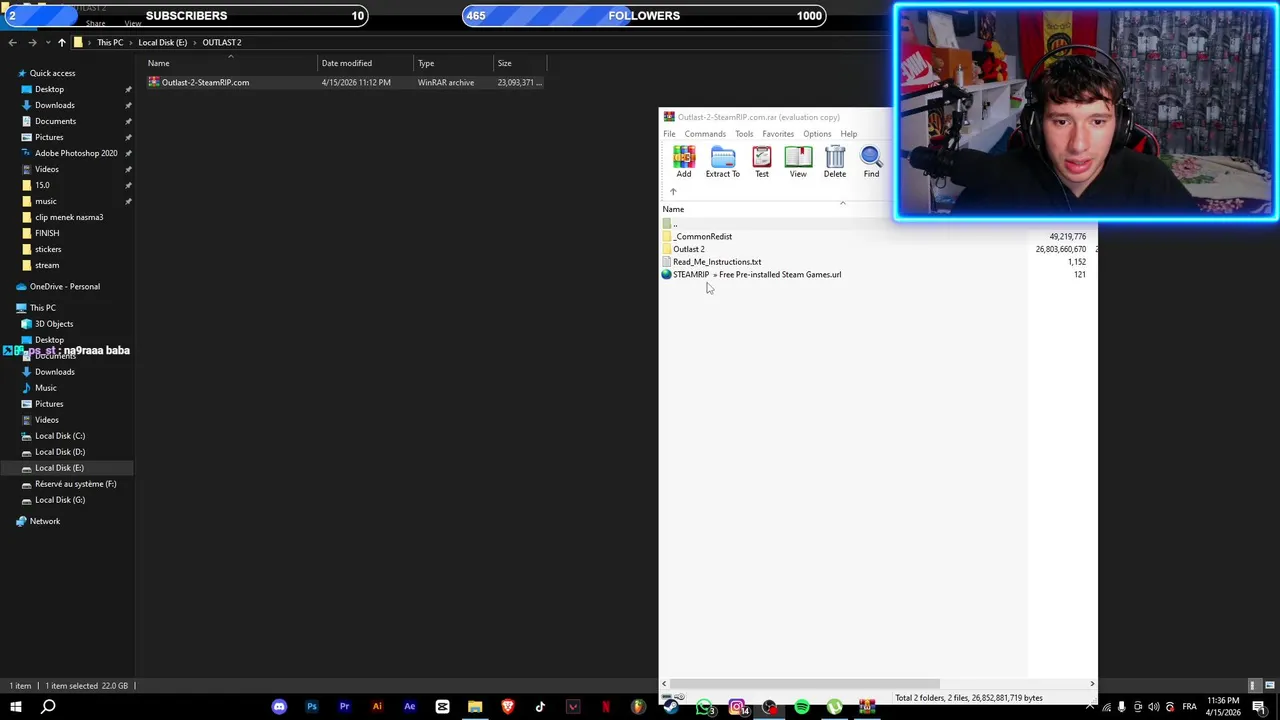Open Local Disk (G:) in sidebar
This screenshot has width=1280, height=720.
click(60, 500)
